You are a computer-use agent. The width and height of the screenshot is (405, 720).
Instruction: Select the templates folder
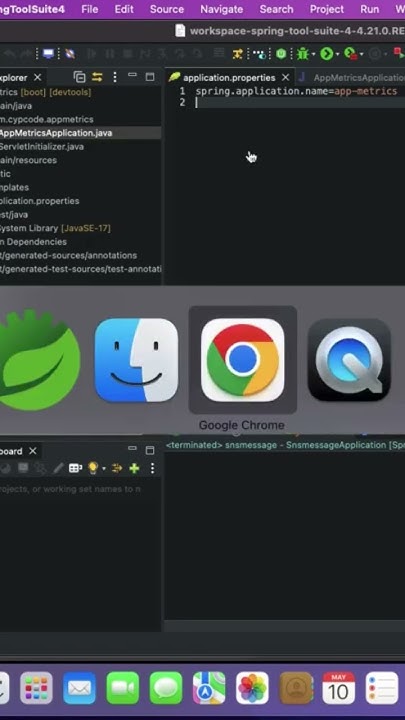pyautogui.click(x=14, y=187)
